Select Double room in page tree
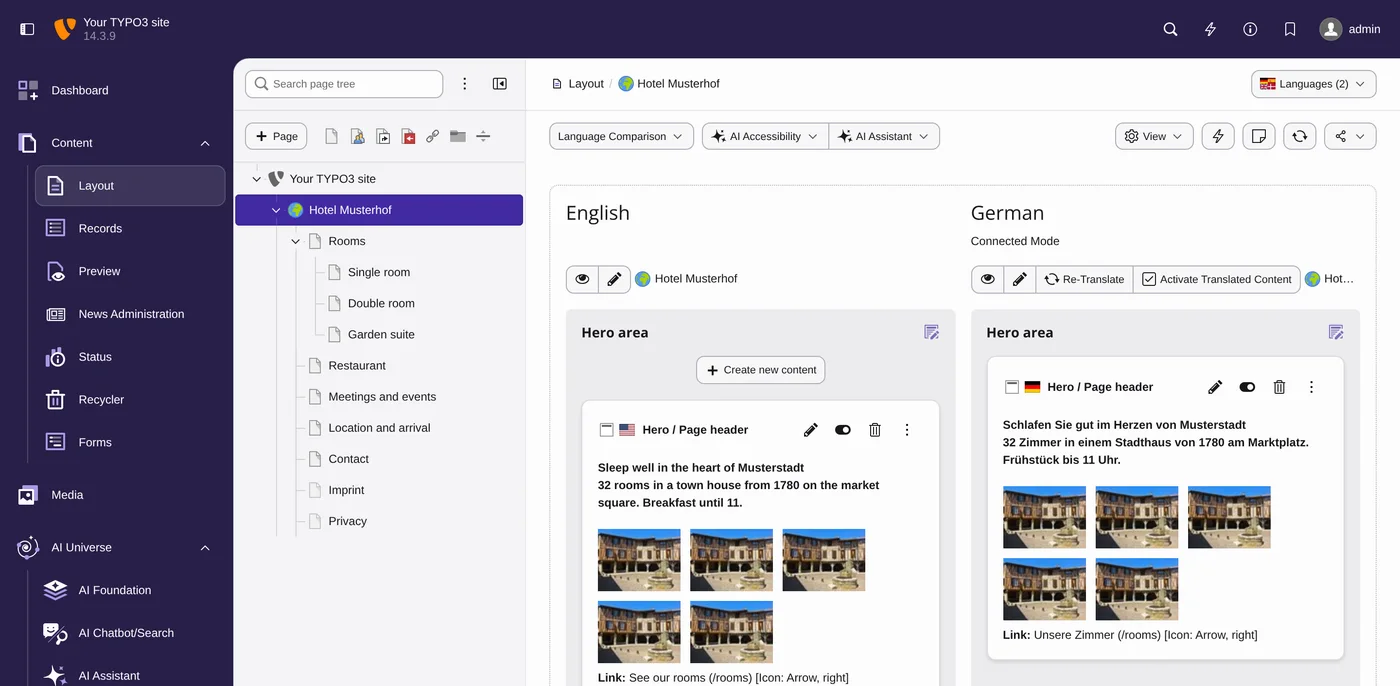Viewport: 1400px width, 686px height. (381, 303)
